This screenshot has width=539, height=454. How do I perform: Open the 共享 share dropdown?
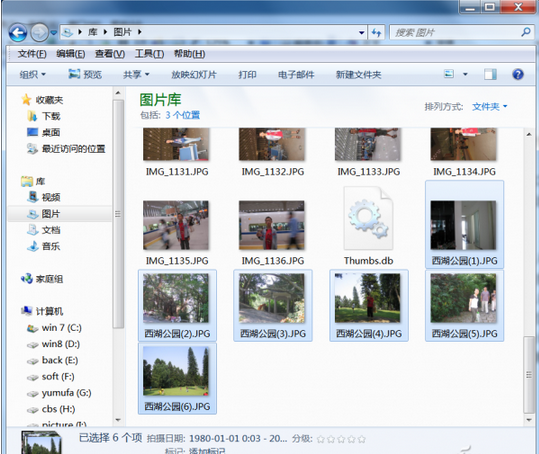coord(136,75)
